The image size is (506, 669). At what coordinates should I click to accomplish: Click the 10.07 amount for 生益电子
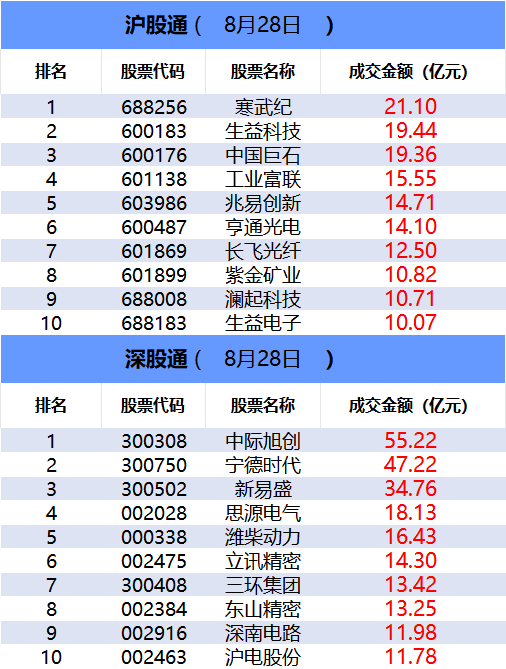pos(410,323)
